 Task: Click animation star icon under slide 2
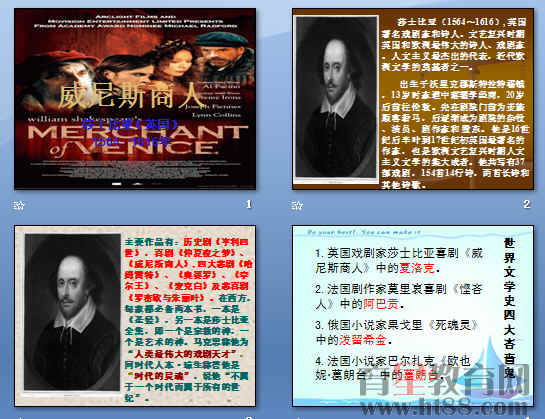tap(297, 205)
